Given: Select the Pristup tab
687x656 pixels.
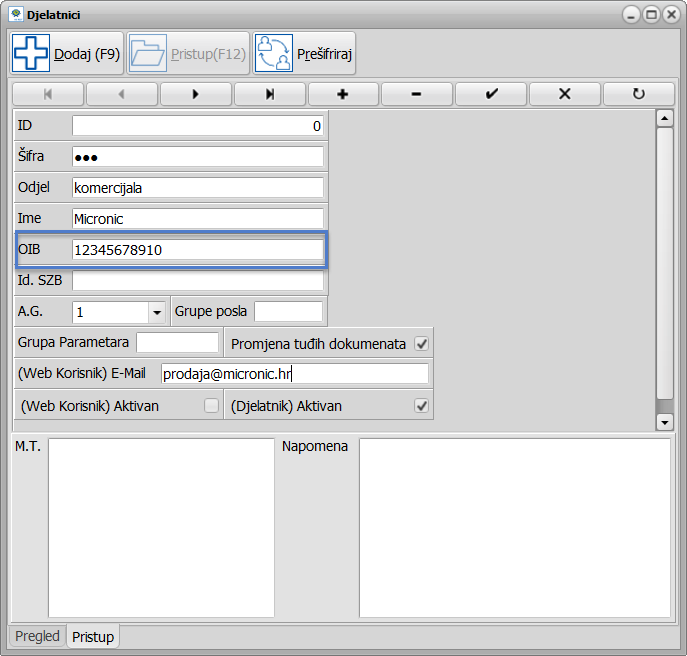Looking at the screenshot, I should pos(93,637).
